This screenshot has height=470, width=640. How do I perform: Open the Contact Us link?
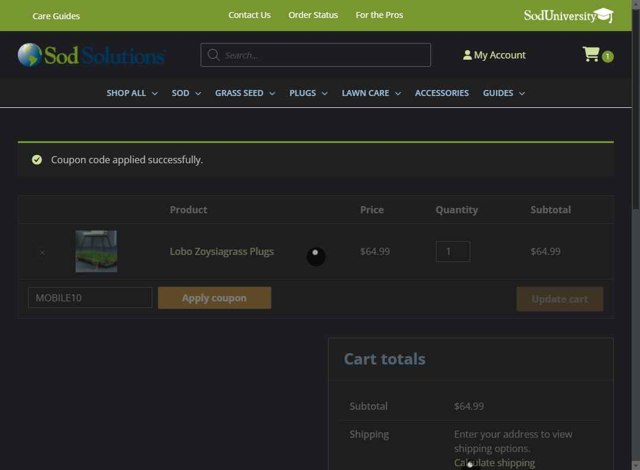click(x=249, y=15)
